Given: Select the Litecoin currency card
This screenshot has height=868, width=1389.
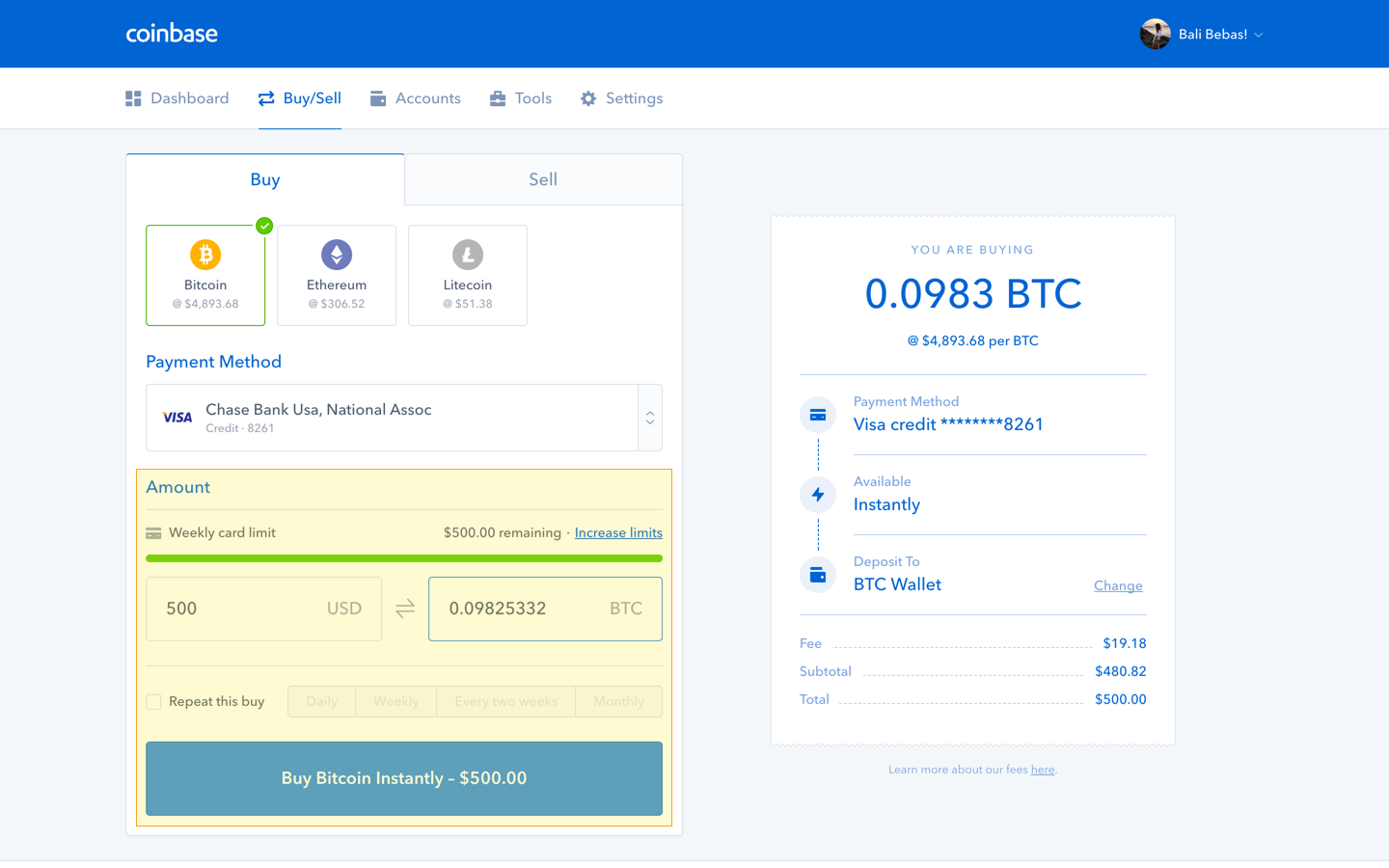Looking at the screenshot, I should [468, 275].
